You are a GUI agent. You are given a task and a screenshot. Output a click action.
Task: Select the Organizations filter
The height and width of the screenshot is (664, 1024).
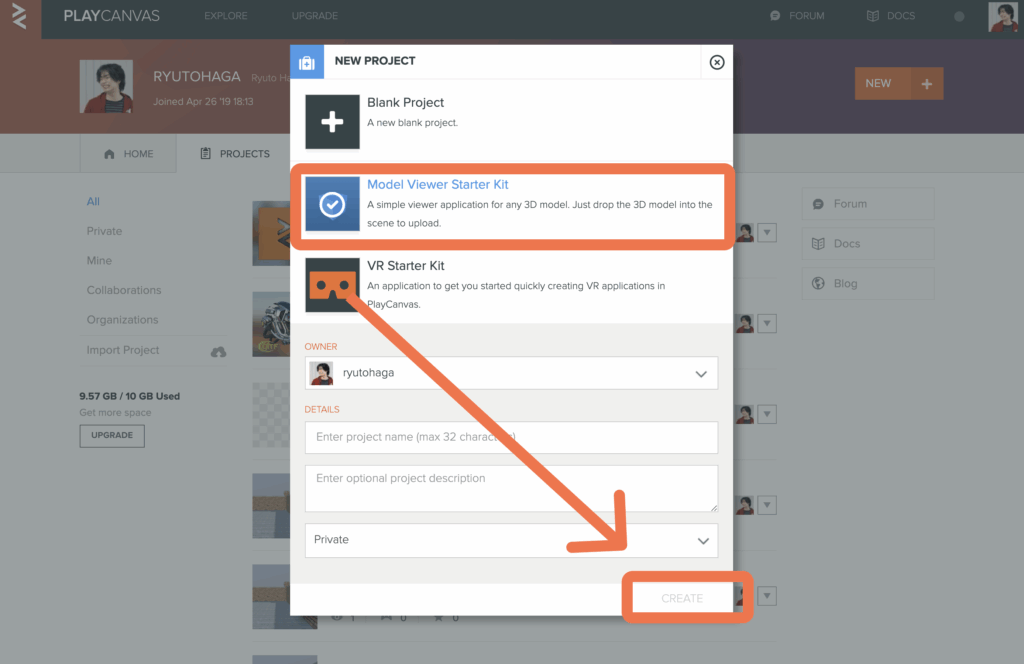pos(123,320)
